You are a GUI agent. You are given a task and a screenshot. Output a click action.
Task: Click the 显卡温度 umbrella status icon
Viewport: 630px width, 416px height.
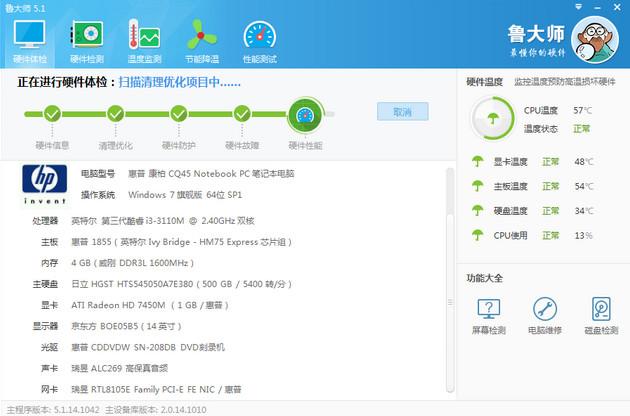477,161
